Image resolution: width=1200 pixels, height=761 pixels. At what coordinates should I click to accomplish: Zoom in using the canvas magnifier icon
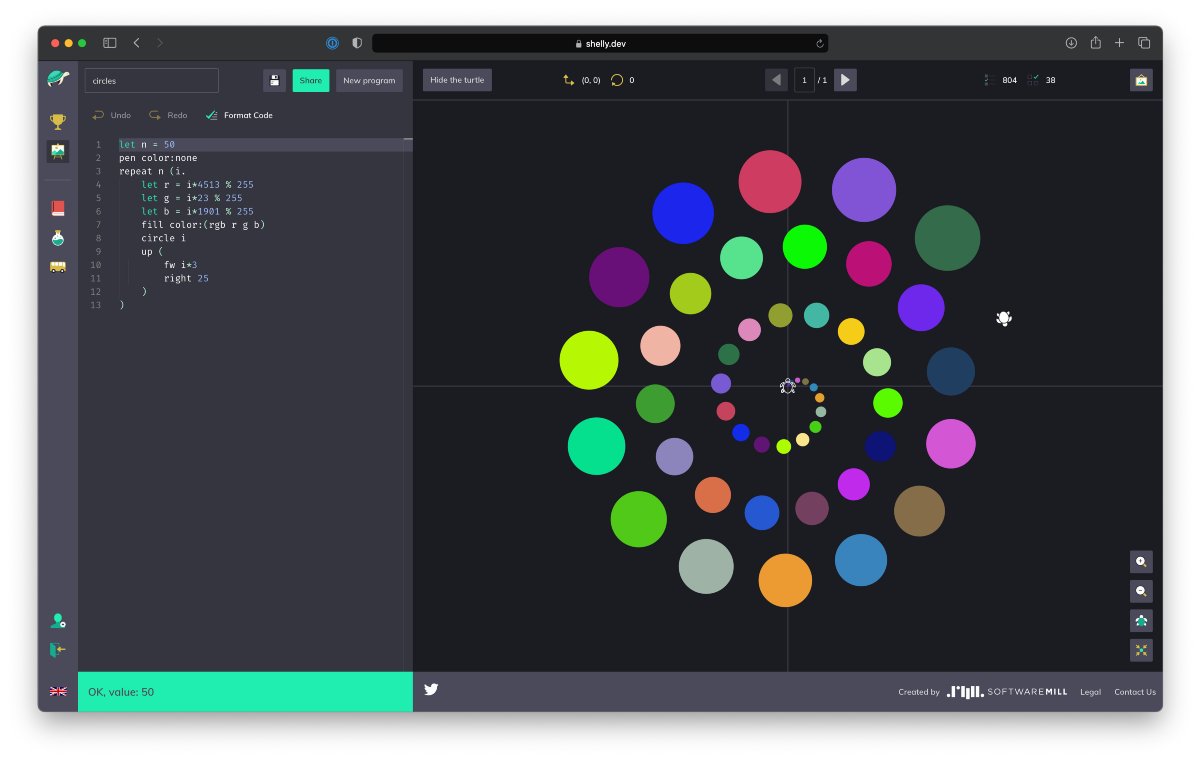coord(1140,562)
